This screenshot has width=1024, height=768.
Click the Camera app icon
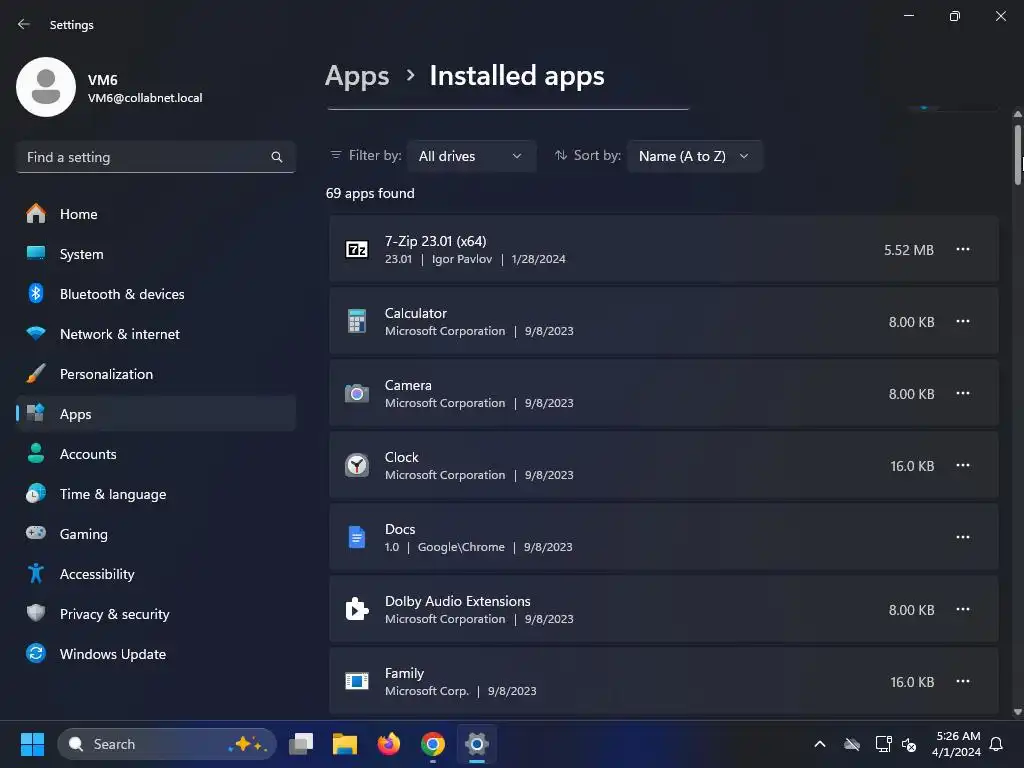(357, 393)
